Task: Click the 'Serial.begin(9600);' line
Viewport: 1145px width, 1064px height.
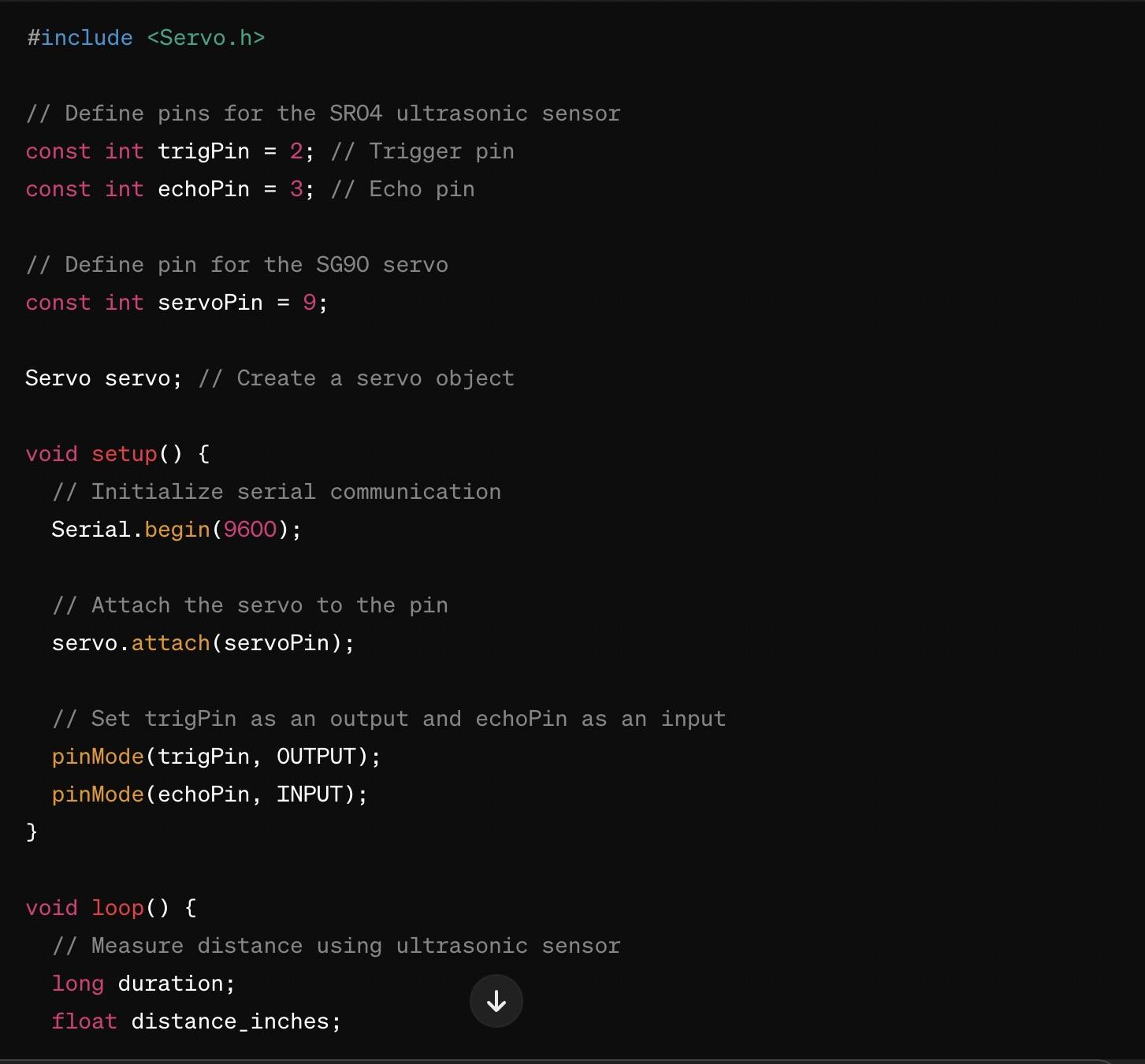Action: 177,530
